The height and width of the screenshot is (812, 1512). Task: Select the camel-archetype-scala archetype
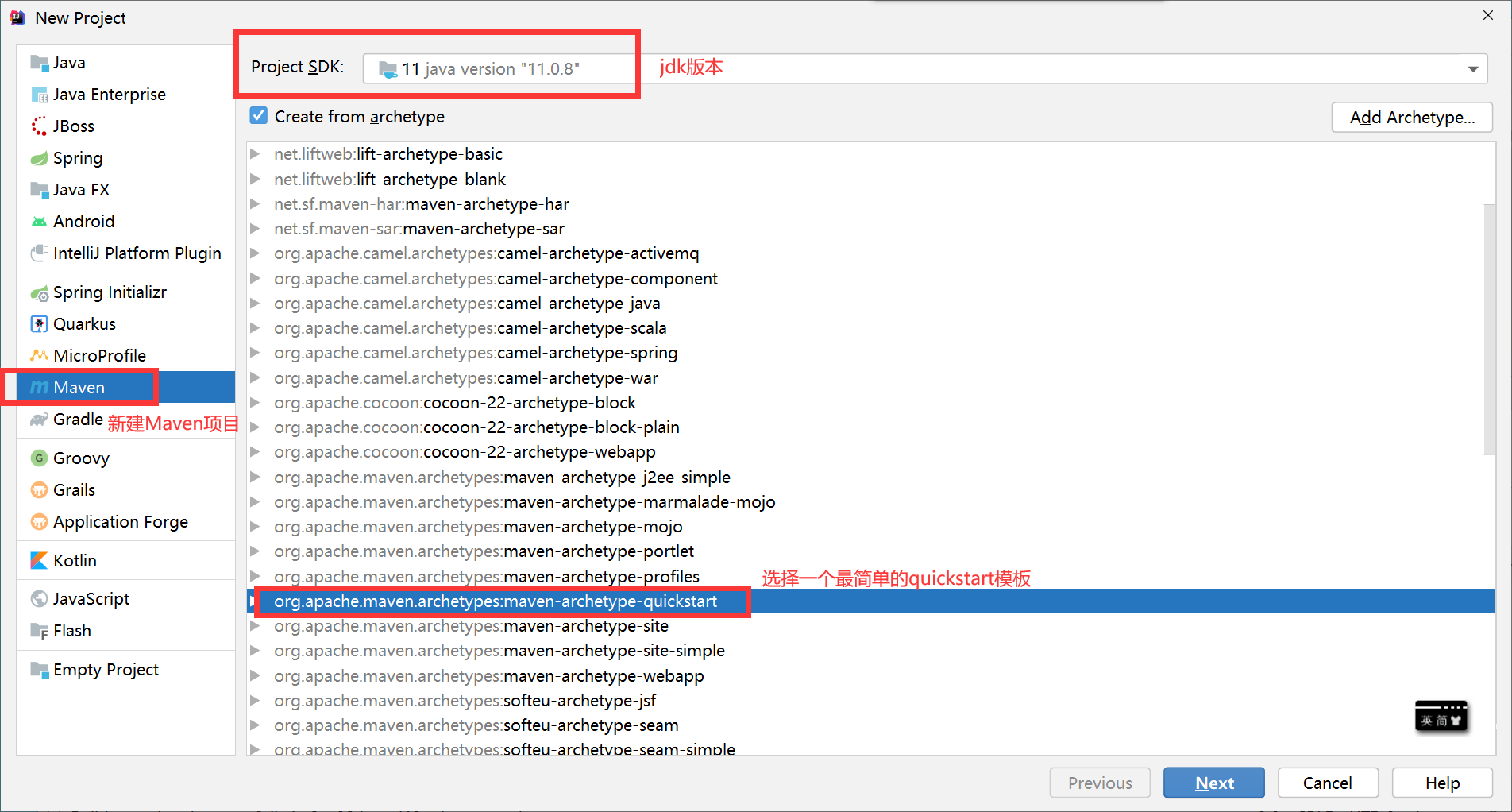coord(871,328)
